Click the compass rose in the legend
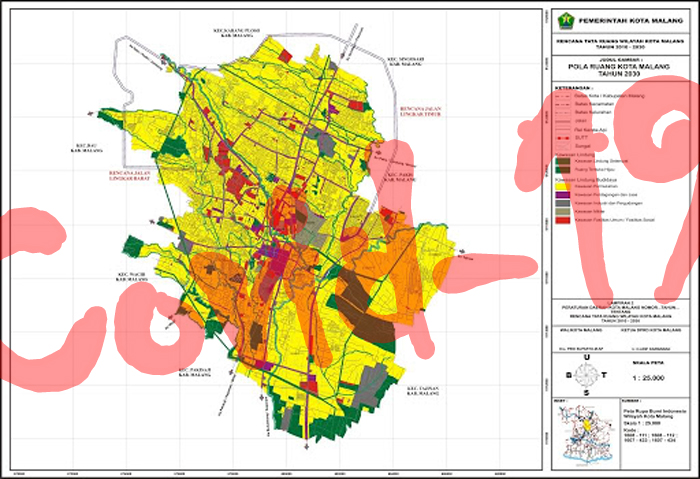Viewport: 700px width, 479px height. pyautogui.click(x=586, y=375)
